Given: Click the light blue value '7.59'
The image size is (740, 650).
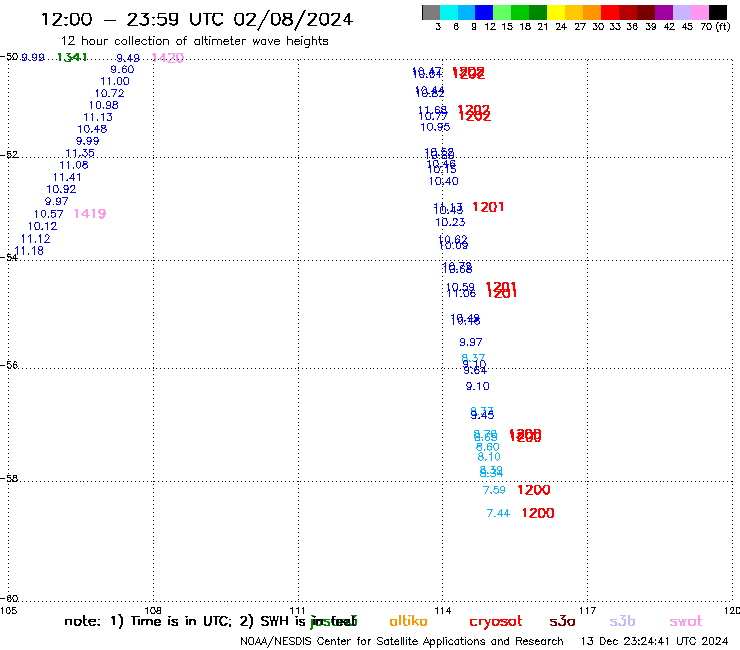Looking at the screenshot, I should (494, 490).
